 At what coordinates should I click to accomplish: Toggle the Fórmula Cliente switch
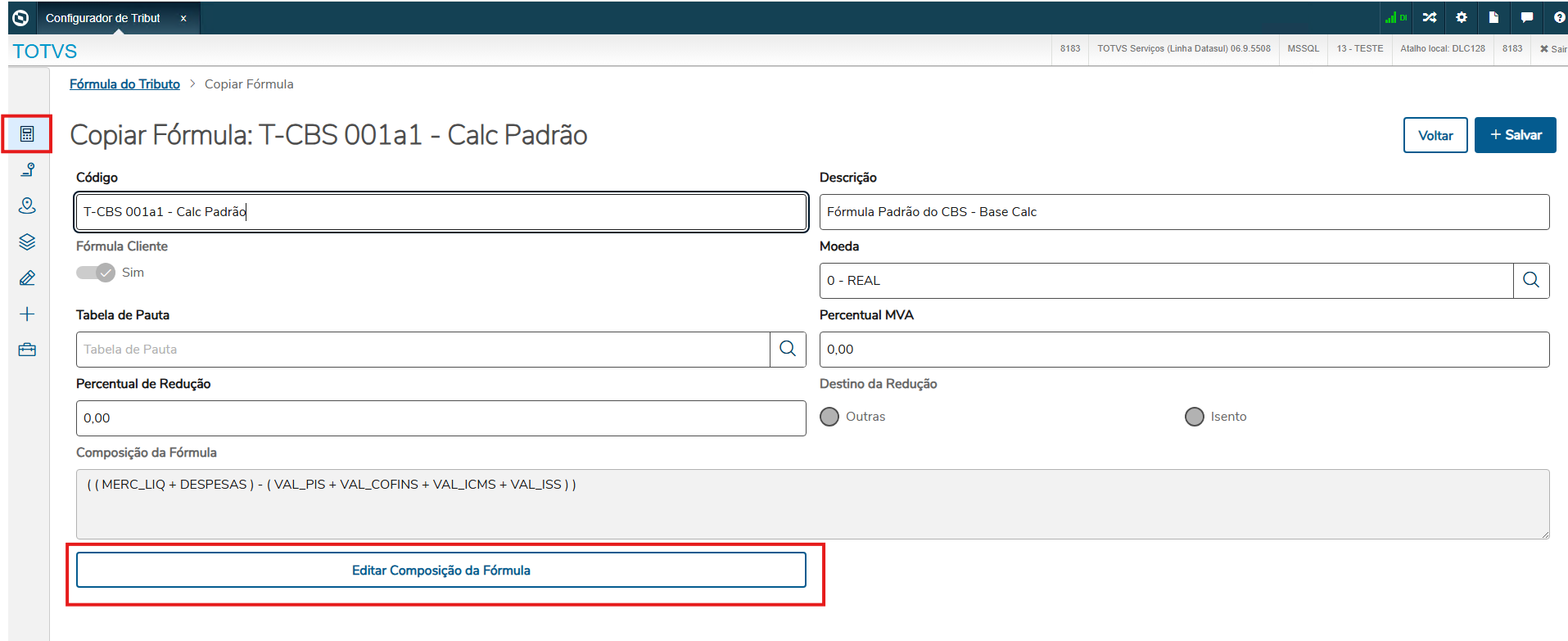point(96,273)
